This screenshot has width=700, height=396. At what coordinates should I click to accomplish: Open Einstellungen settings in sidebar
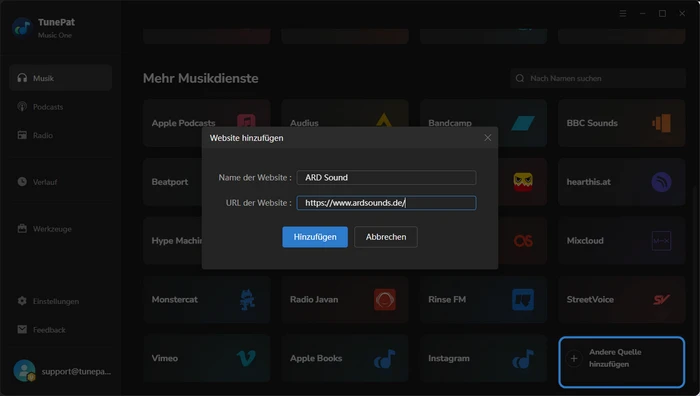(x=60, y=301)
